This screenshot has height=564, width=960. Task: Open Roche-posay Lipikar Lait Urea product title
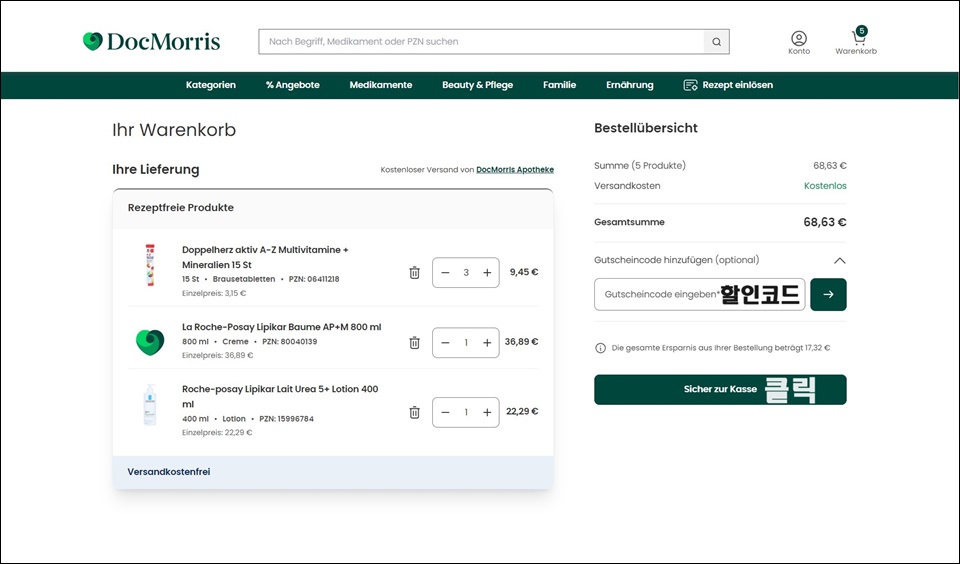[x=280, y=396]
